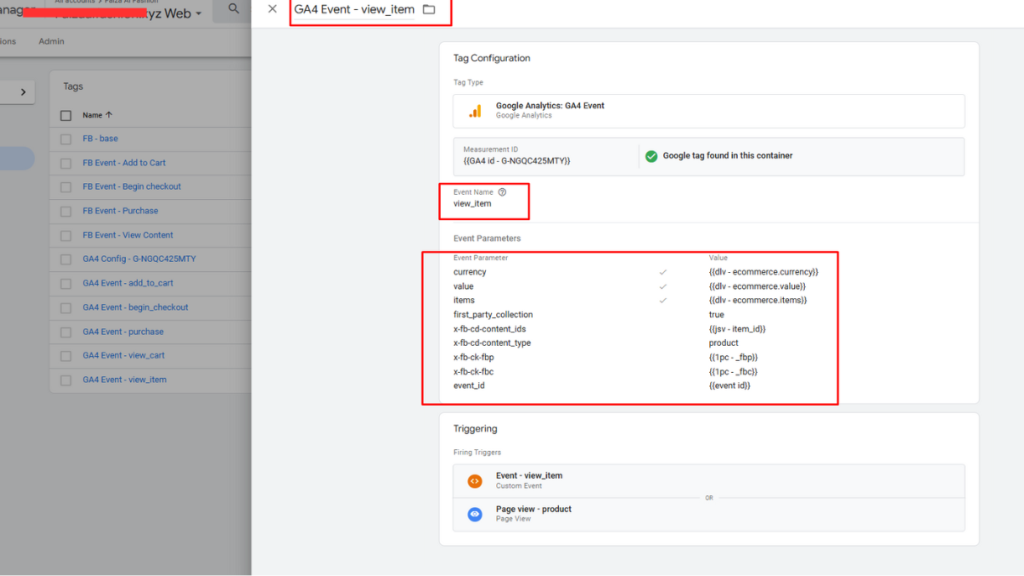This screenshot has height=576, width=1024.
Task: Check the FB Event - Purchase row checkbox
Action: tap(66, 212)
